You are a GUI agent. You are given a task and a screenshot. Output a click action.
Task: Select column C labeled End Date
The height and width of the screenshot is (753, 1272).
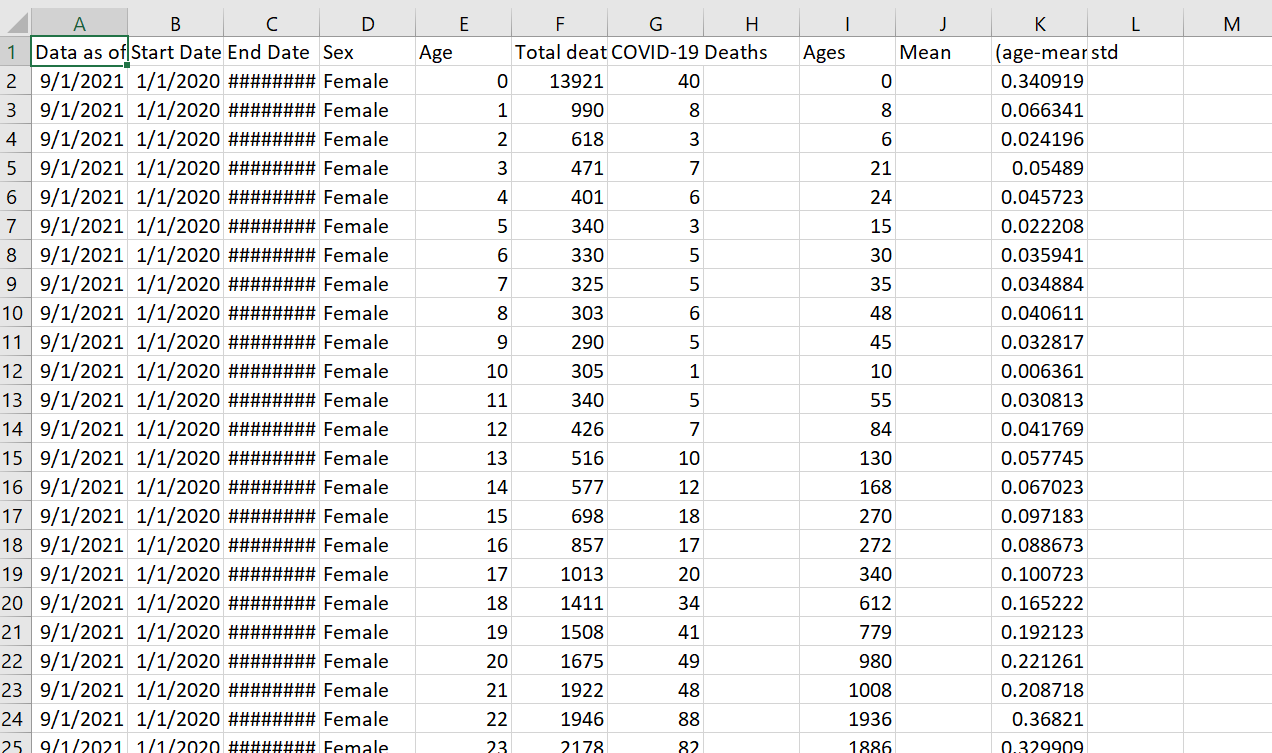(x=271, y=22)
